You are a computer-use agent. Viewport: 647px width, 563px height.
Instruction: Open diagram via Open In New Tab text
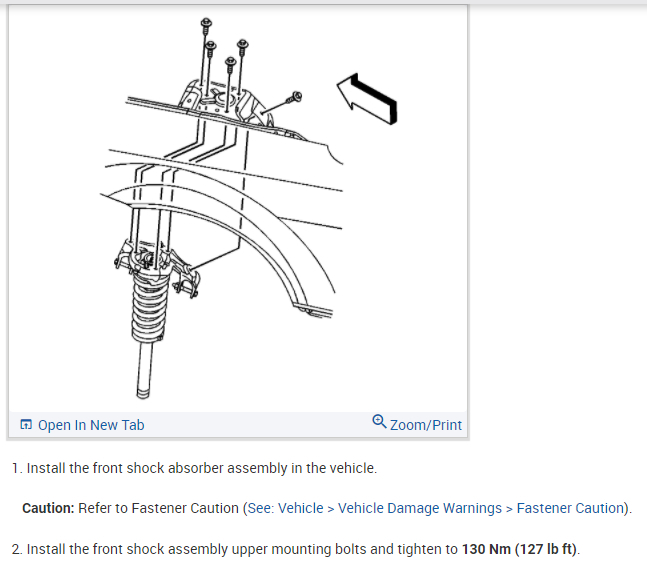pyautogui.click(x=91, y=425)
